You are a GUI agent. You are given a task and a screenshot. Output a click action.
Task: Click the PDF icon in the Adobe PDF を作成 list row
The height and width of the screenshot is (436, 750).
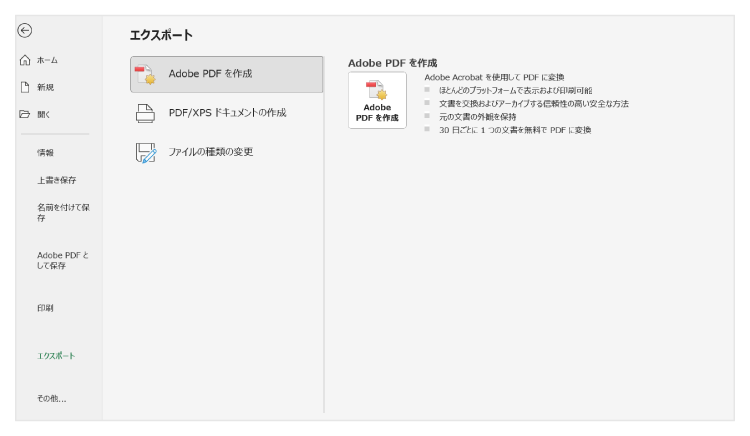pyautogui.click(x=145, y=75)
